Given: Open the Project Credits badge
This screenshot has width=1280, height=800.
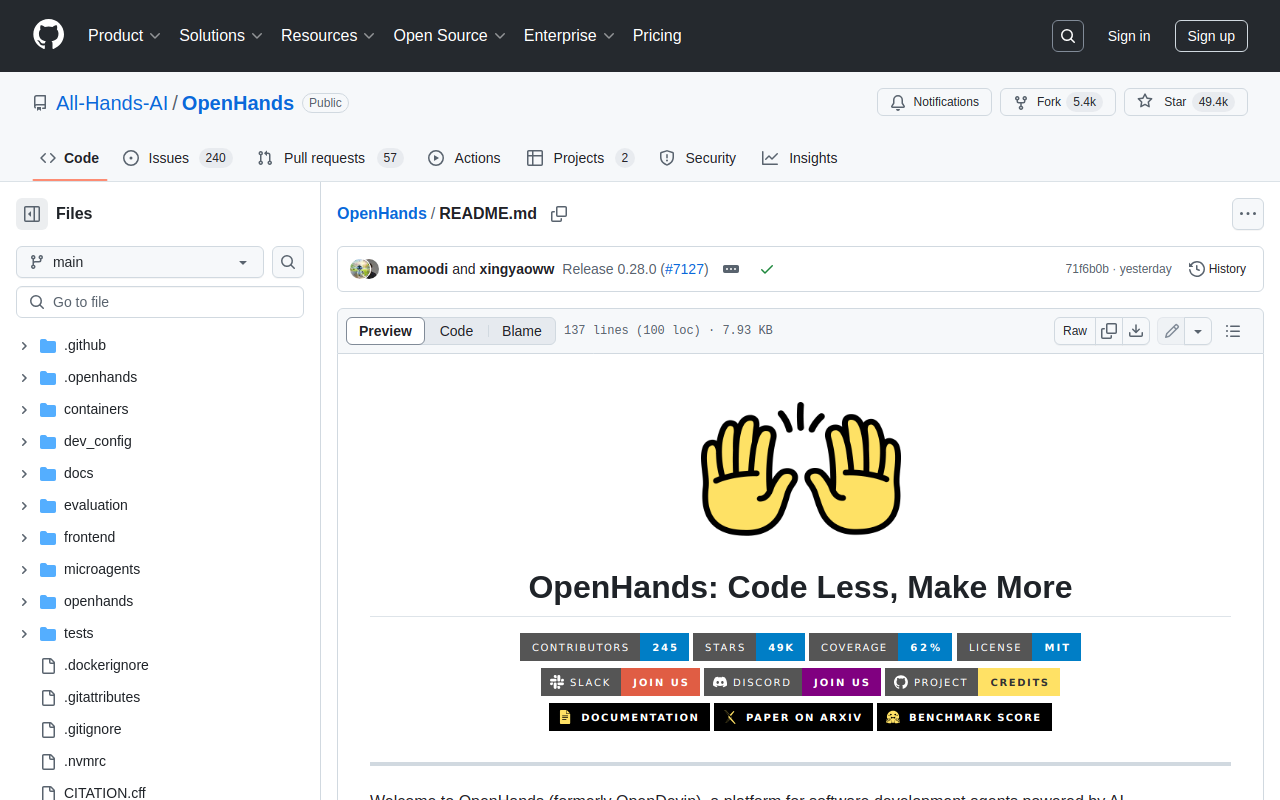Looking at the screenshot, I should (x=972, y=682).
